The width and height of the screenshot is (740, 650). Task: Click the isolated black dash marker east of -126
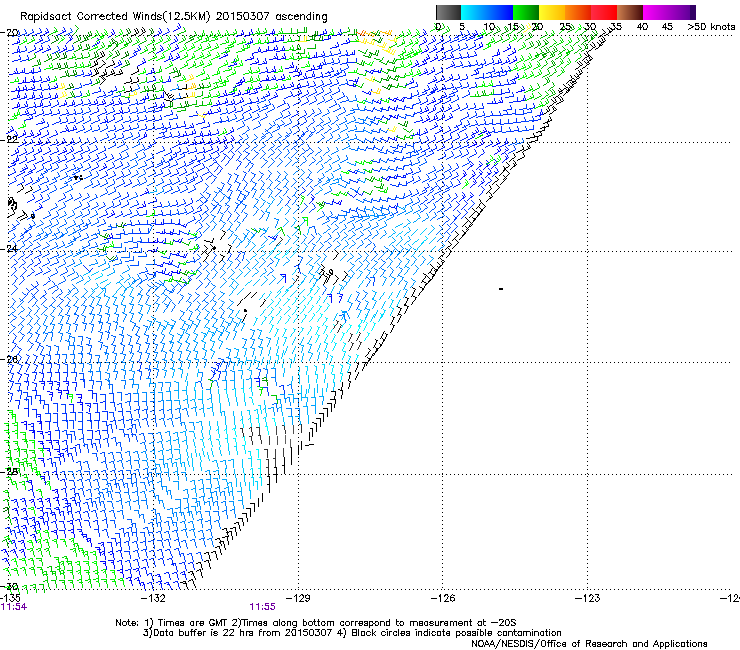501,289
